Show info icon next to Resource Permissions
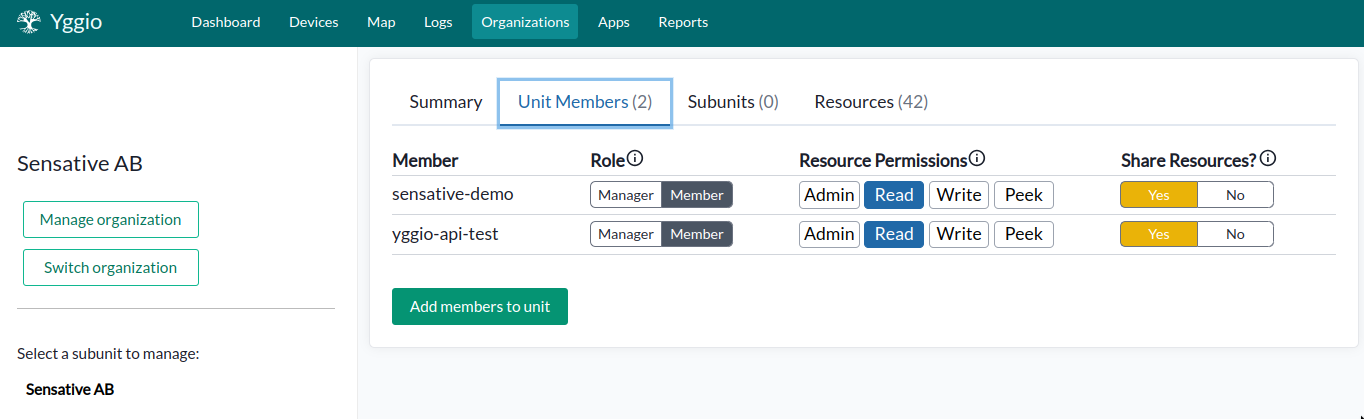Image resolution: width=1364 pixels, height=419 pixels. click(977, 159)
